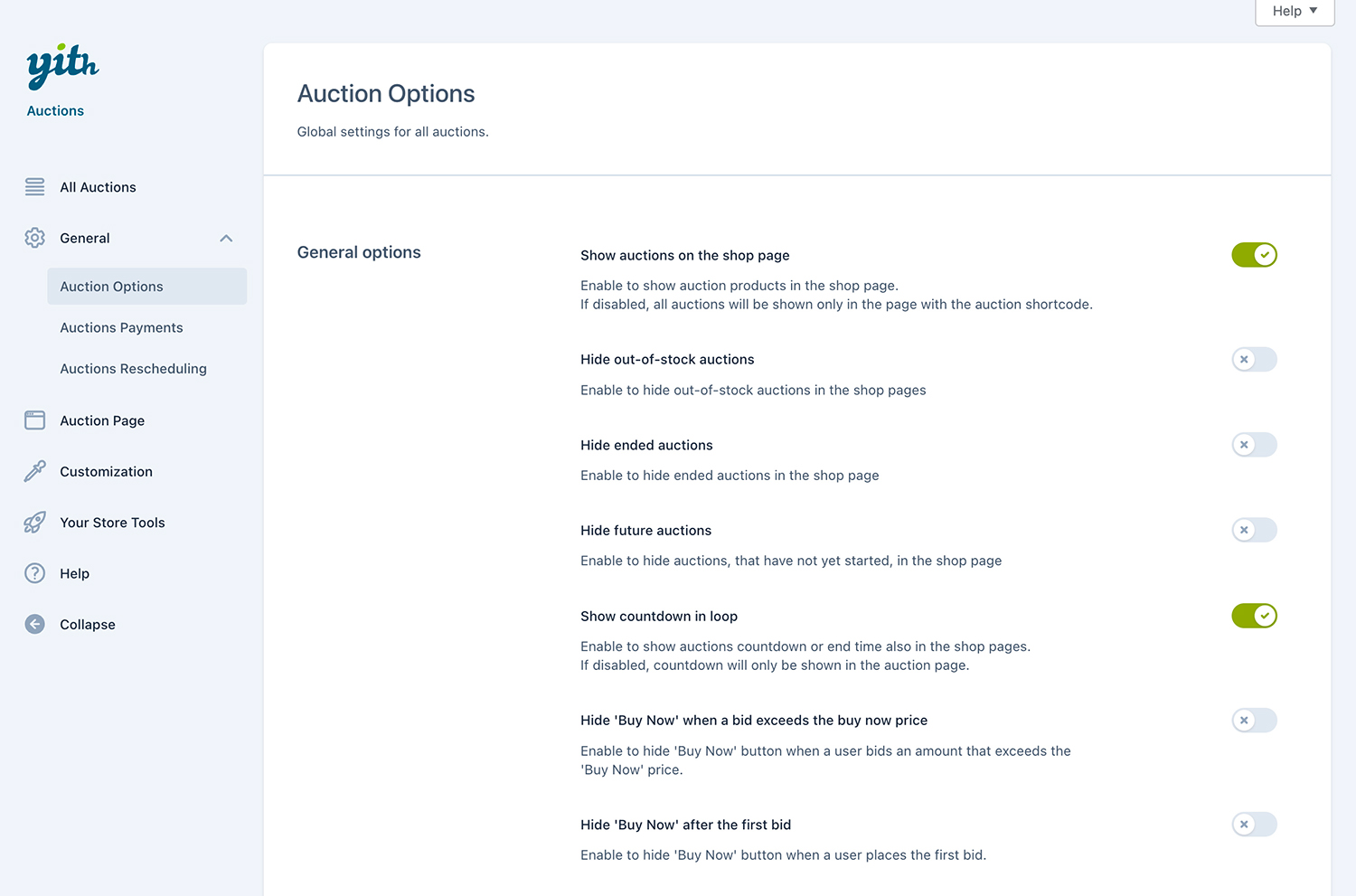Enable Hide future auctions toggle
1356x896 pixels.
coord(1254,531)
